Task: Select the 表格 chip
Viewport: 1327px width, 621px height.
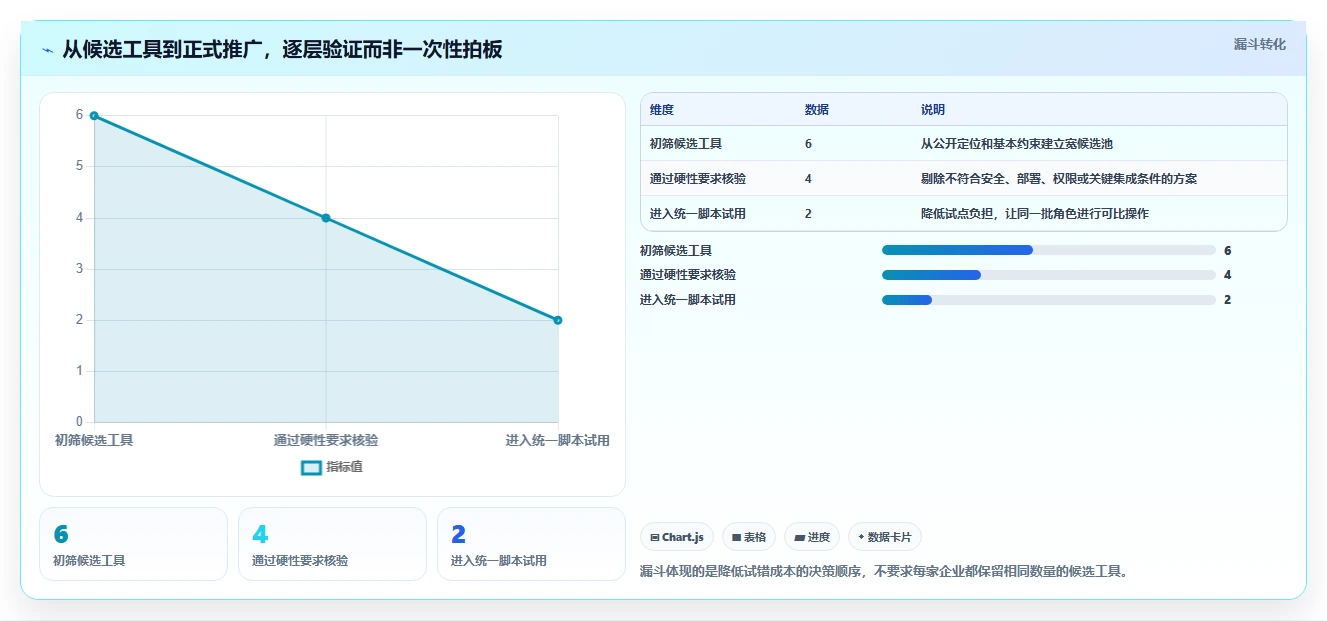Action: (749, 537)
